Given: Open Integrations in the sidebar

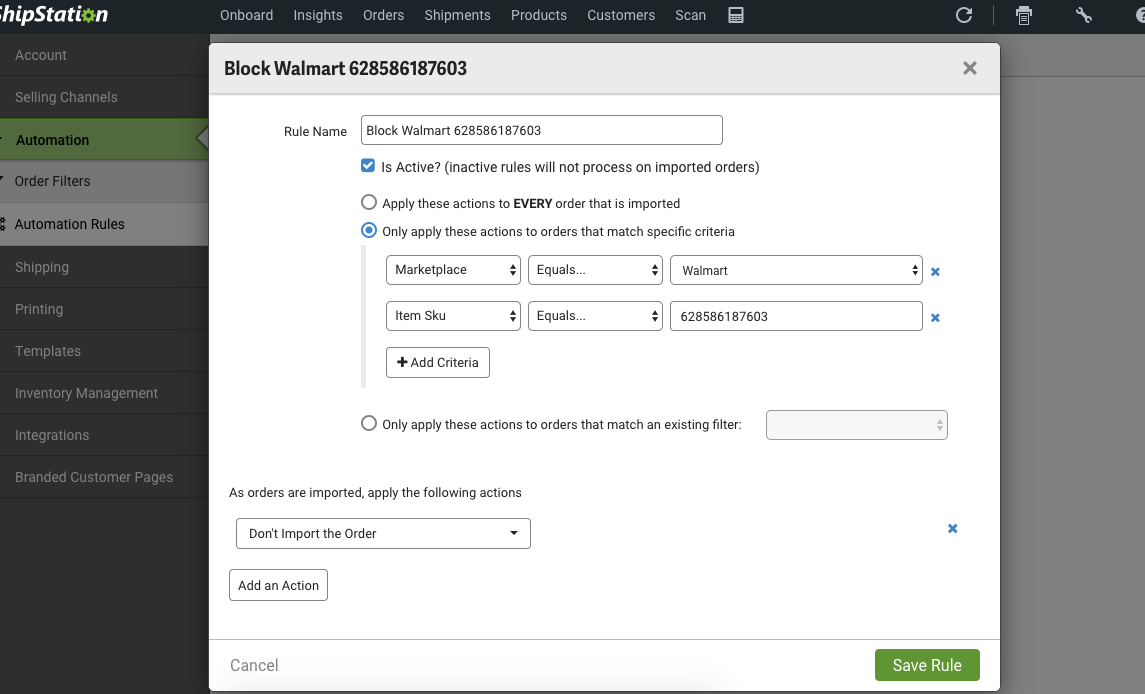Looking at the screenshot, I should pos(104,435).
